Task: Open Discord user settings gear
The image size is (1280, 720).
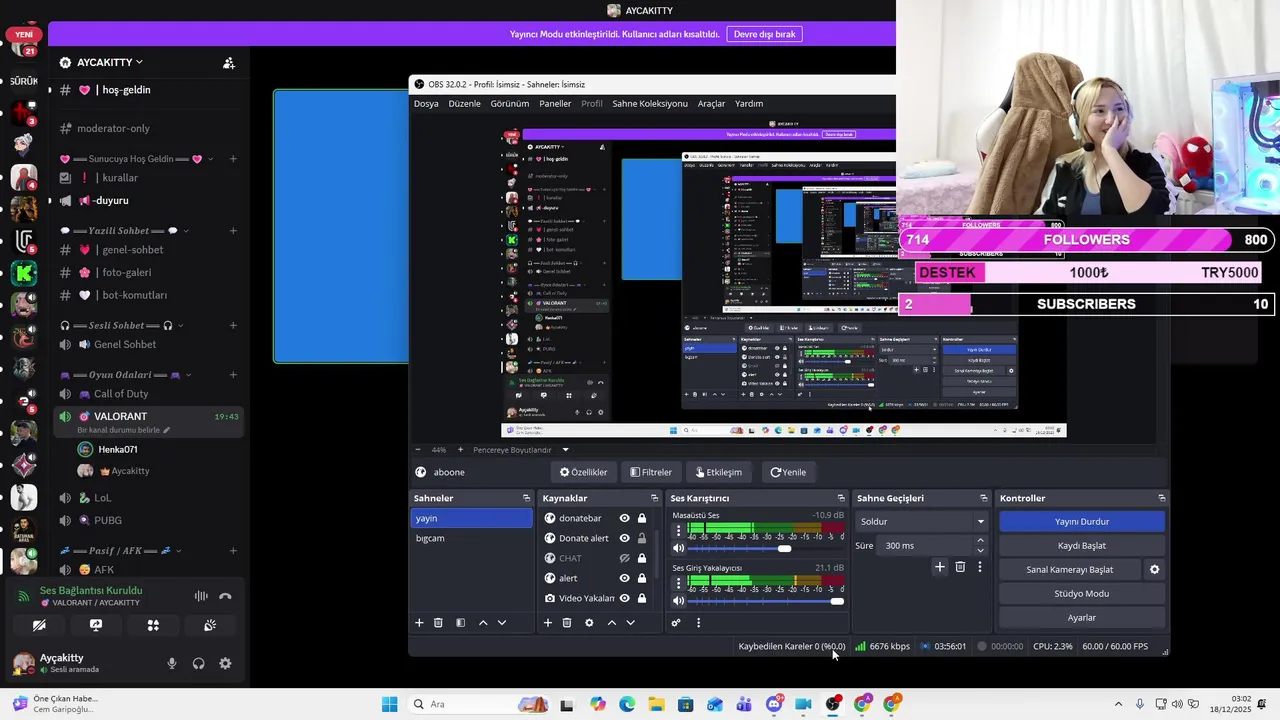Action: pyautogui.click(x=225, y=663)
